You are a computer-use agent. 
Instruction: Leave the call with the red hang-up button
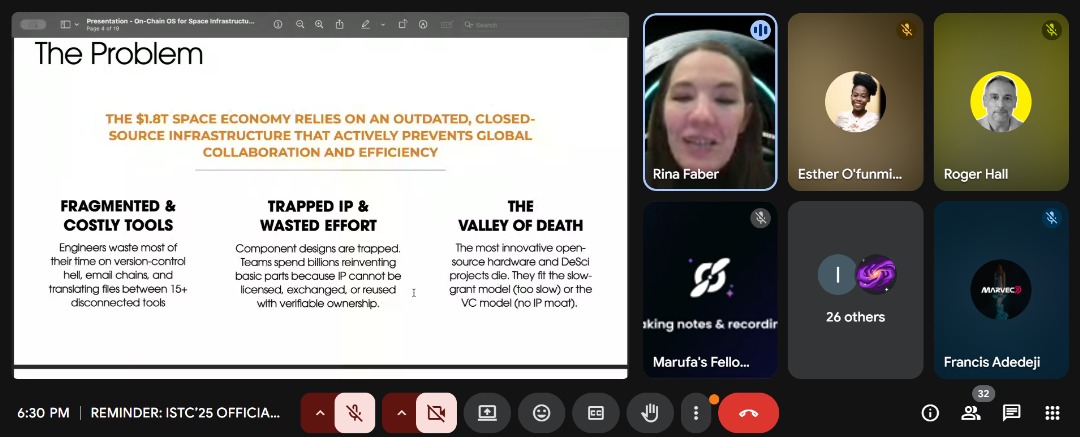coord(749,413)
